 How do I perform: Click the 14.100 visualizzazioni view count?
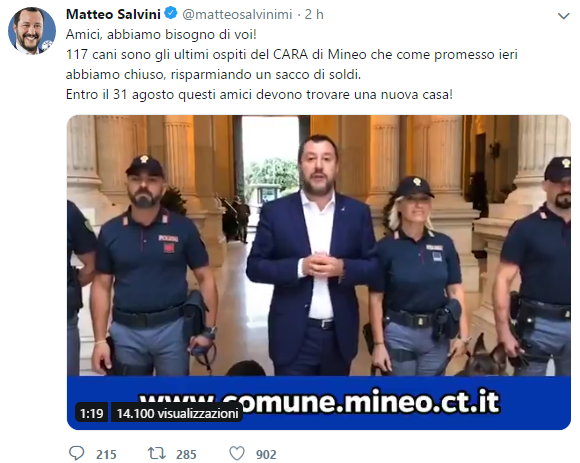point(177,413)
